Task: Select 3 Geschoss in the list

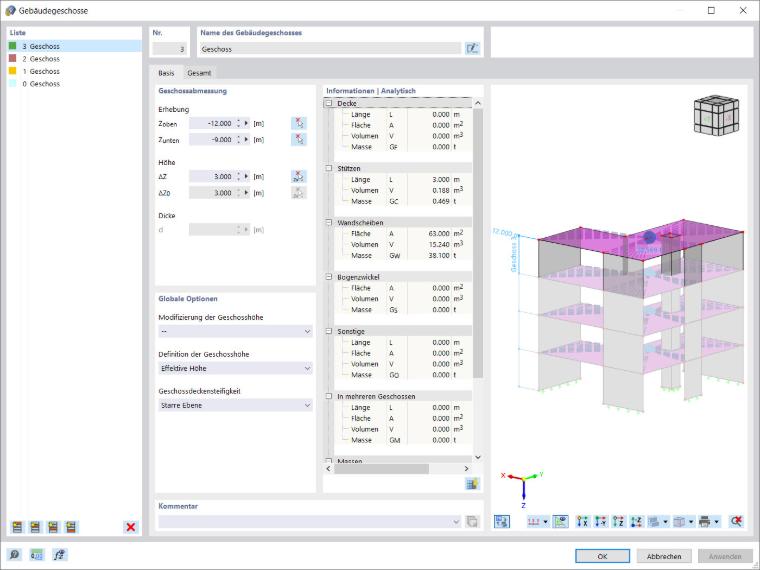Action: (x=74, y=46)
